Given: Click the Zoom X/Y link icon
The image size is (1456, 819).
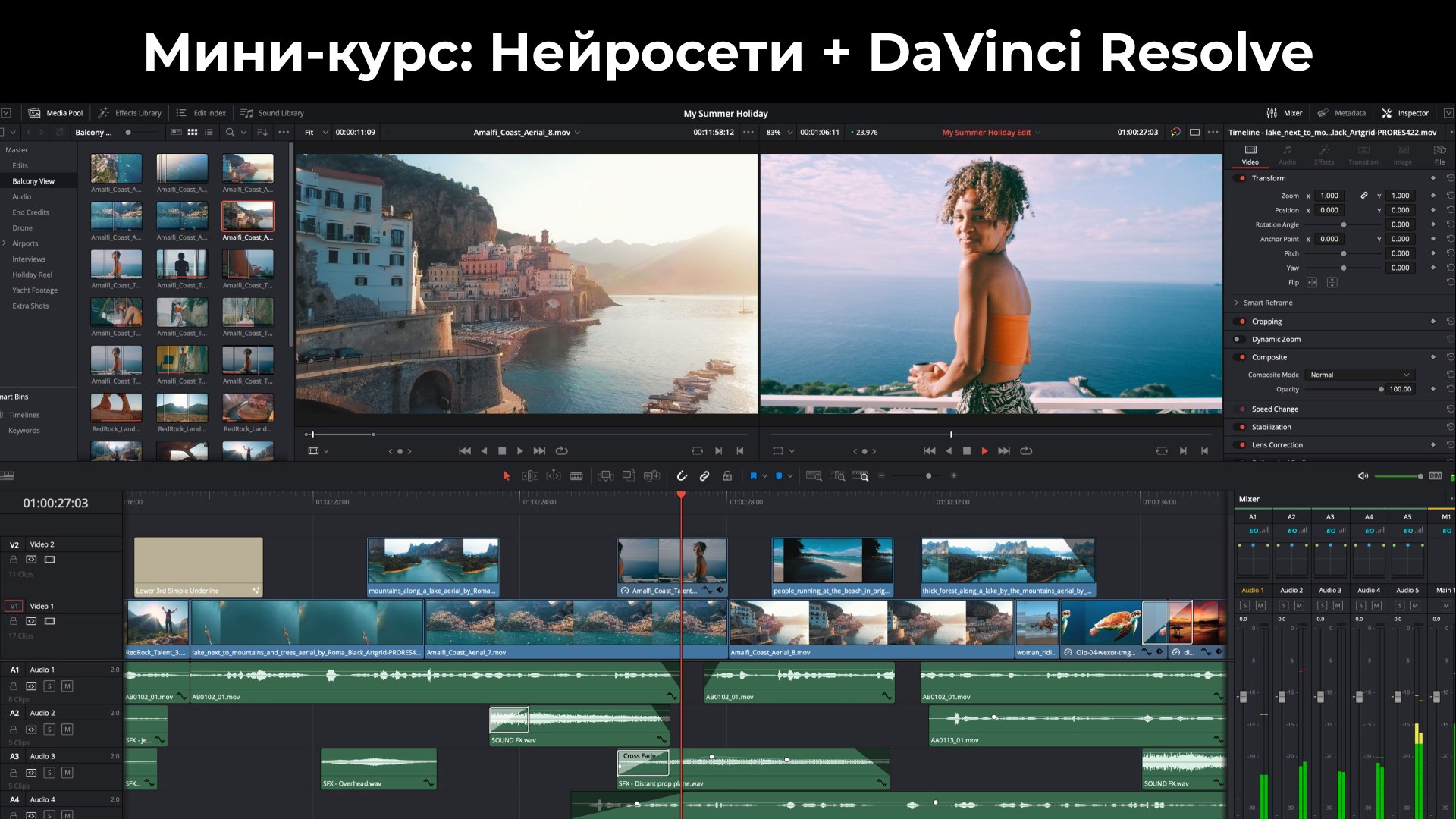Looking at the screenshot, I should coord(1364,196).
